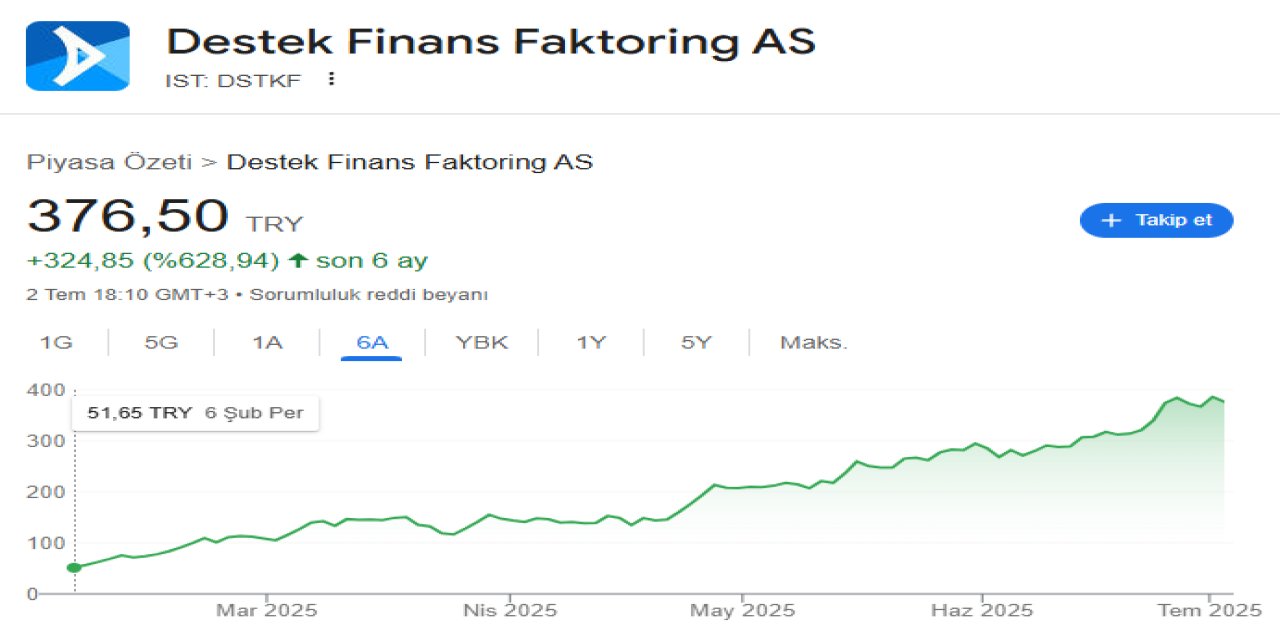This screenshot has width=1280, height=640.
Task: Show the 1A monthly chart range
Action: pyautogui.click(x=267, y=342)
